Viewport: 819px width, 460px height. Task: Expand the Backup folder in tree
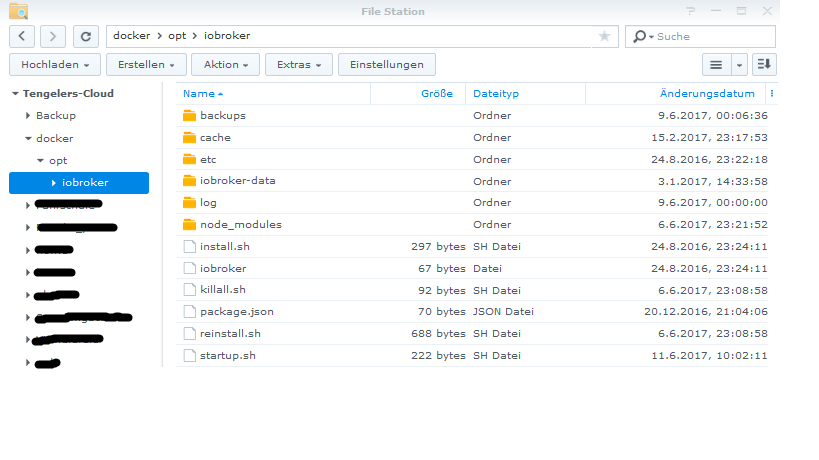tap(28, 115)
